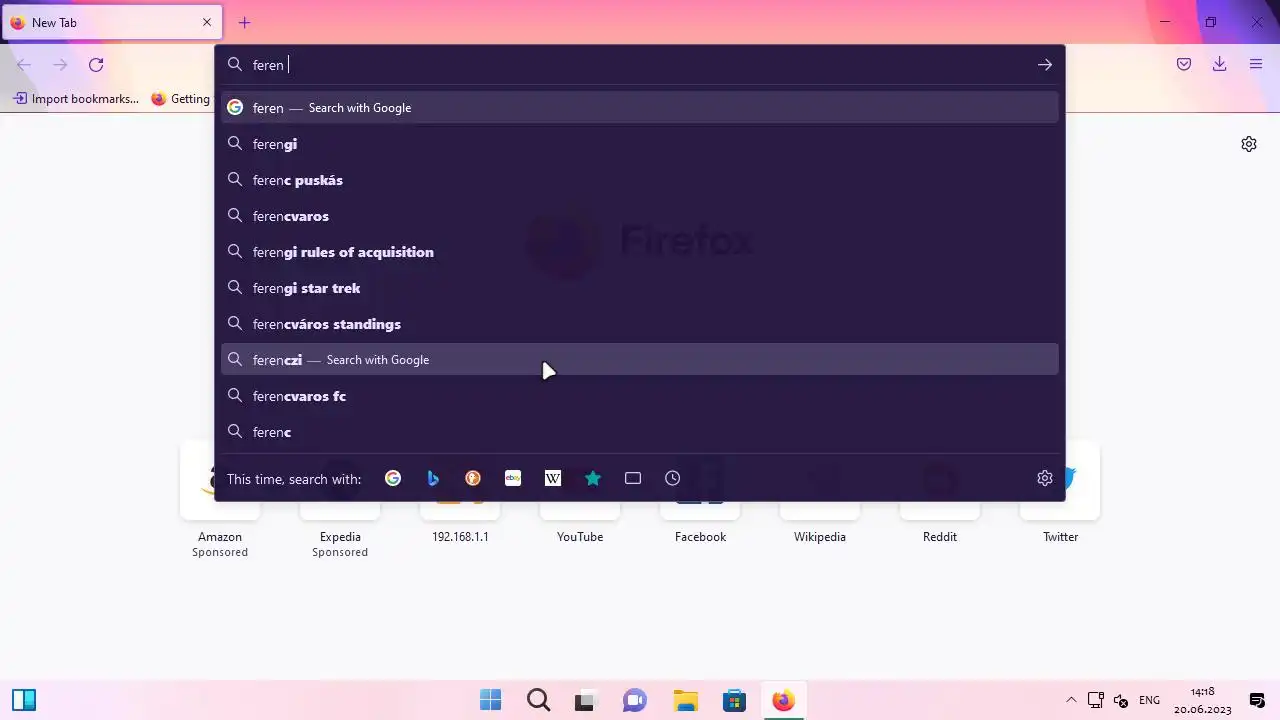
Task: Go back one page
Action: pyautogui.click(x=24, y=65)
